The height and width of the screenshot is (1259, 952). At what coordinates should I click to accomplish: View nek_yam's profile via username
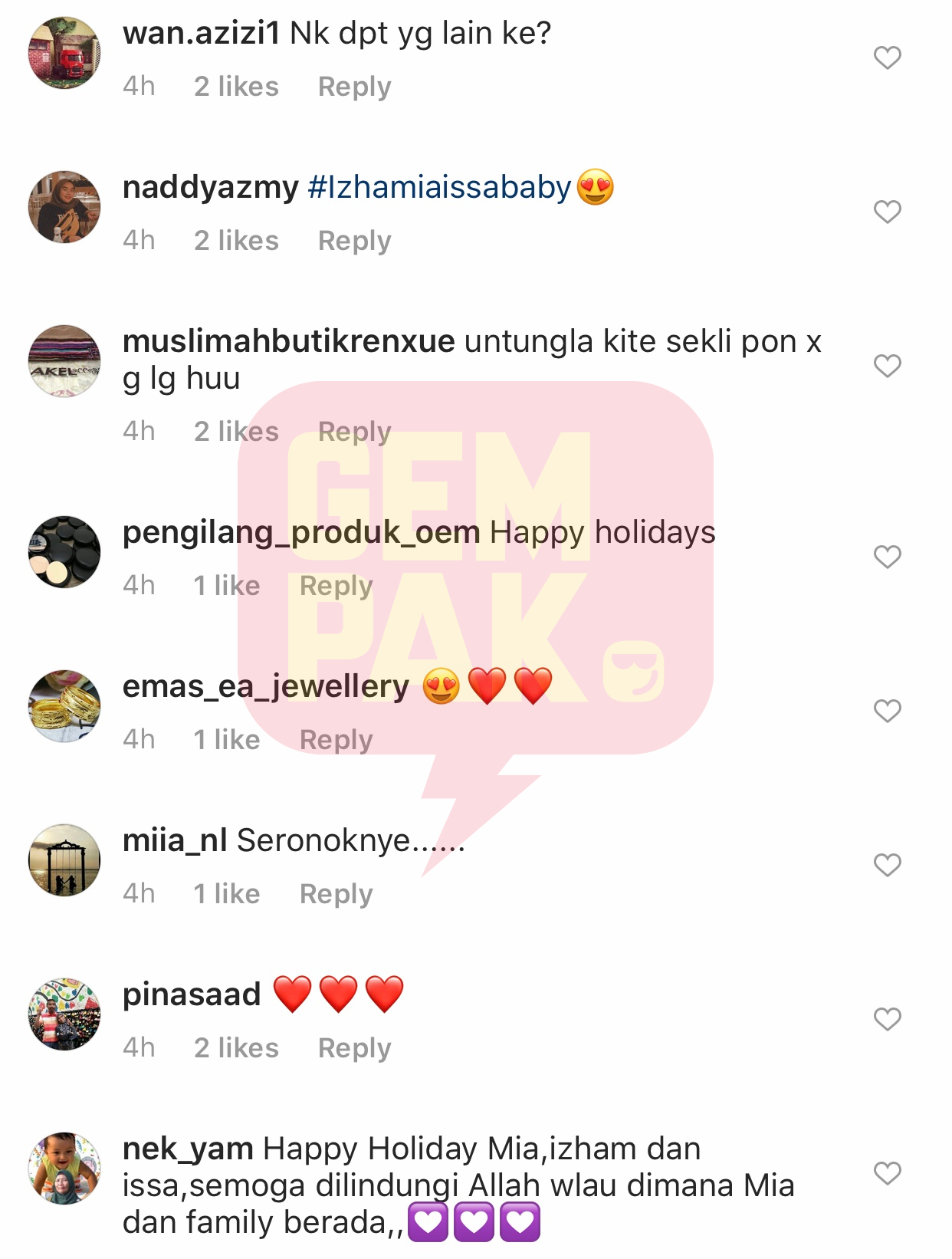(188, 1149)
